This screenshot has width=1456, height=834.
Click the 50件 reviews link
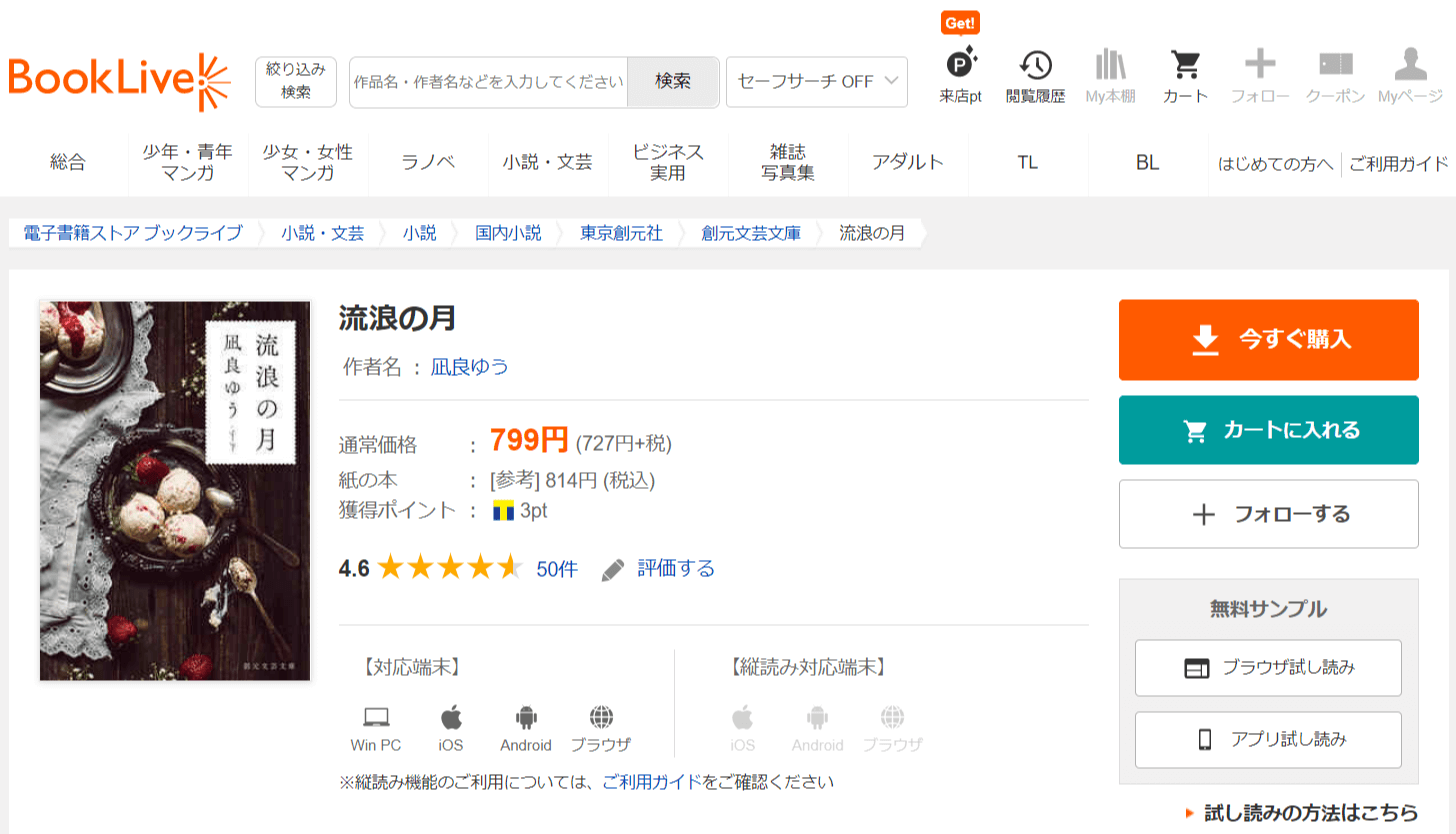(556, 570)
